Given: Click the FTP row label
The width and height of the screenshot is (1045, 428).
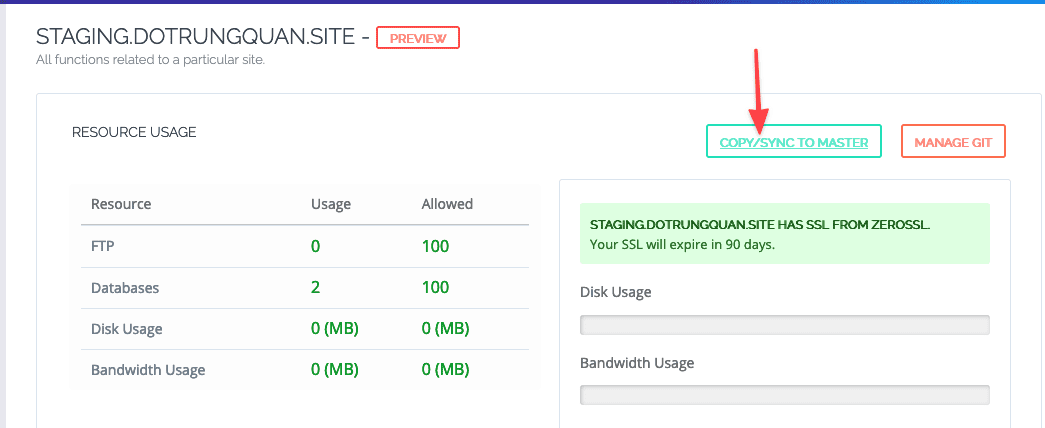Looking at the screenshot, I should 103,246.
